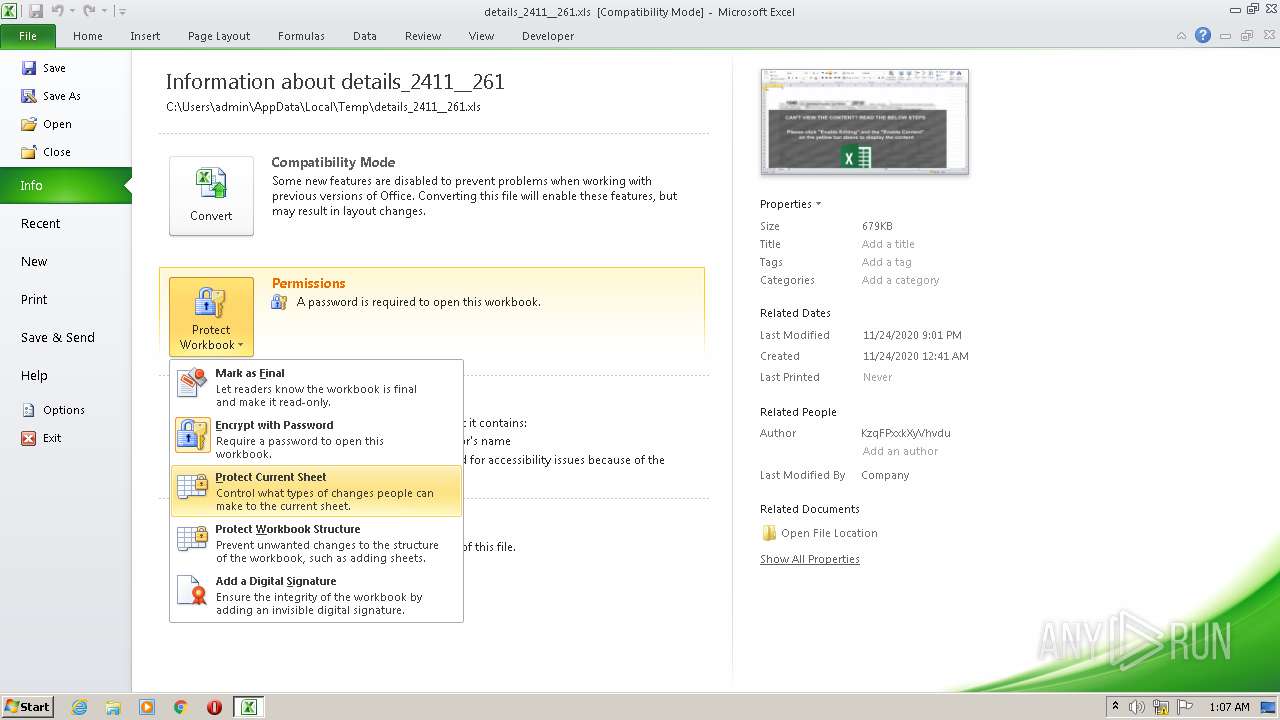Click the Compatibility Mode heading
Screen dimensions: 1280x720
[333, 162]
